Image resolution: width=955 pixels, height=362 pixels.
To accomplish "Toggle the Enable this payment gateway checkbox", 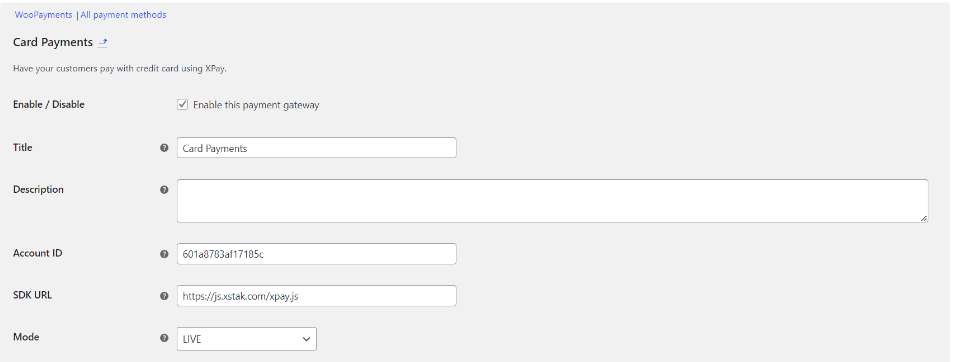I will pyautogui.click(x=182, y=104).
